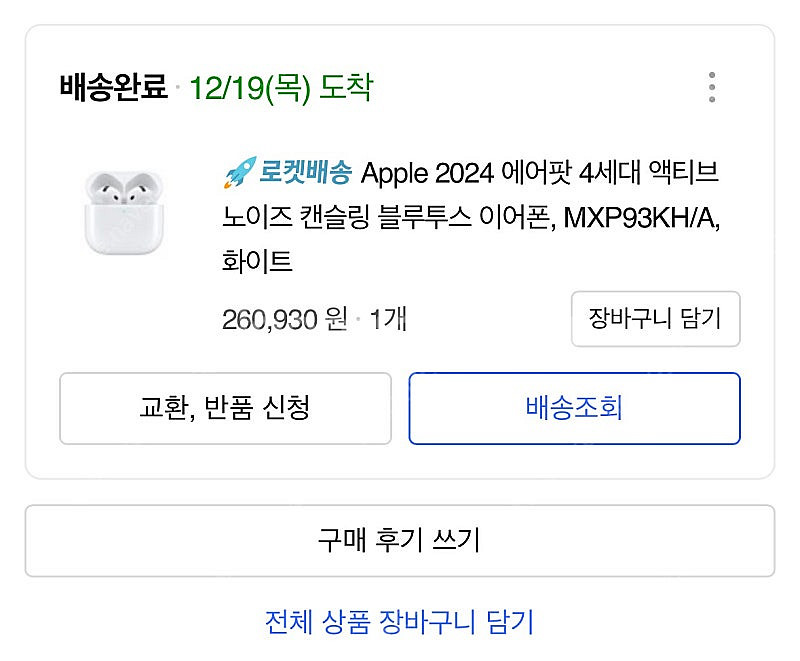Open the AirPods product thumbnail image
Screen dimensions: 800x661
124,213
